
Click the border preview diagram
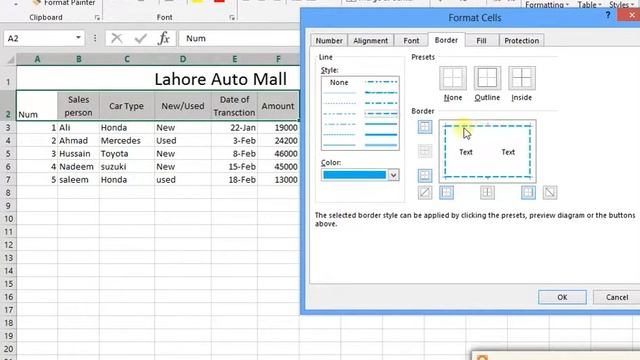click(x=487, y=151)
